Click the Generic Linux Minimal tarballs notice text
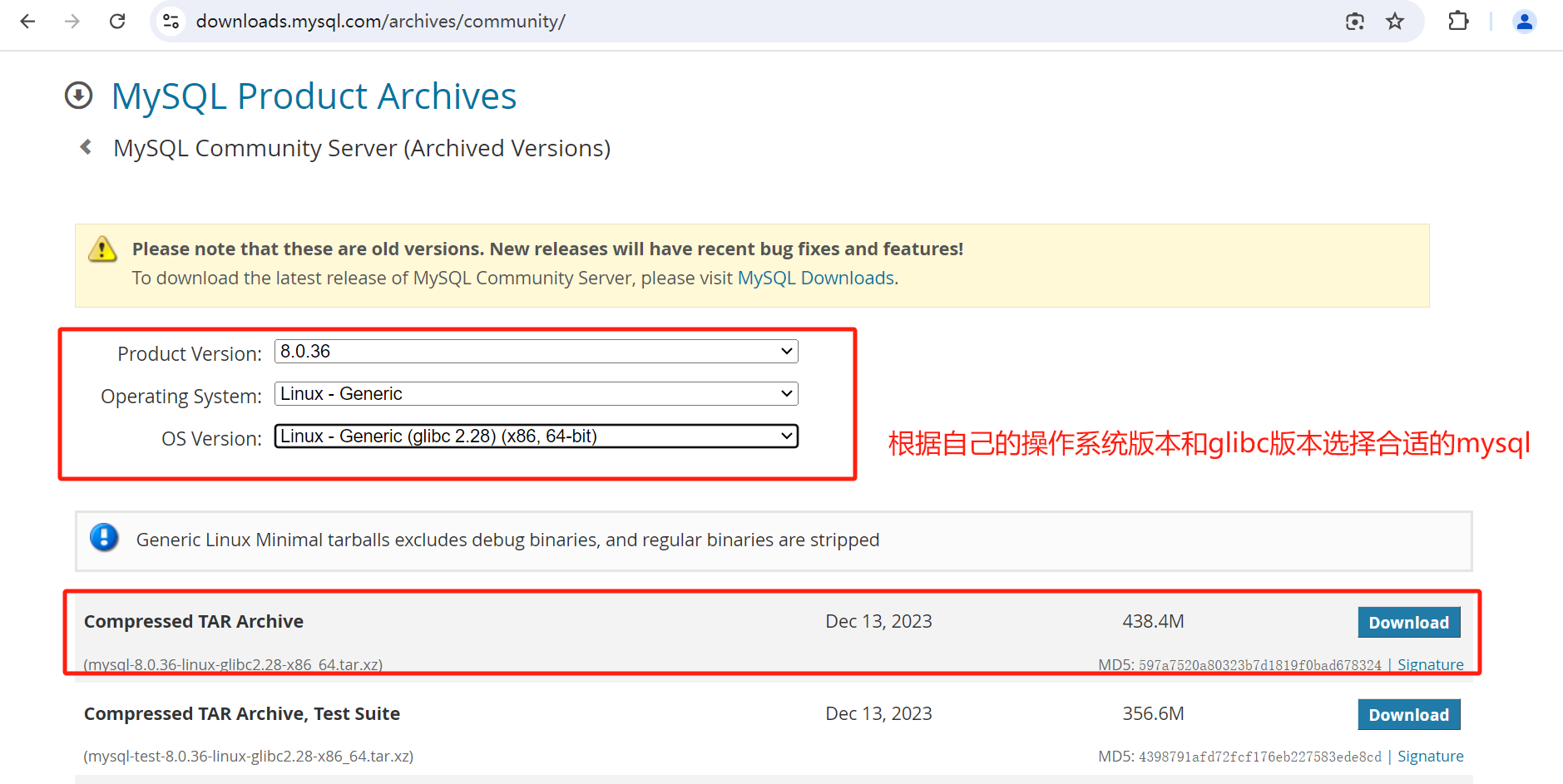This screenshot has height=784, width=1563. [507, 540]
